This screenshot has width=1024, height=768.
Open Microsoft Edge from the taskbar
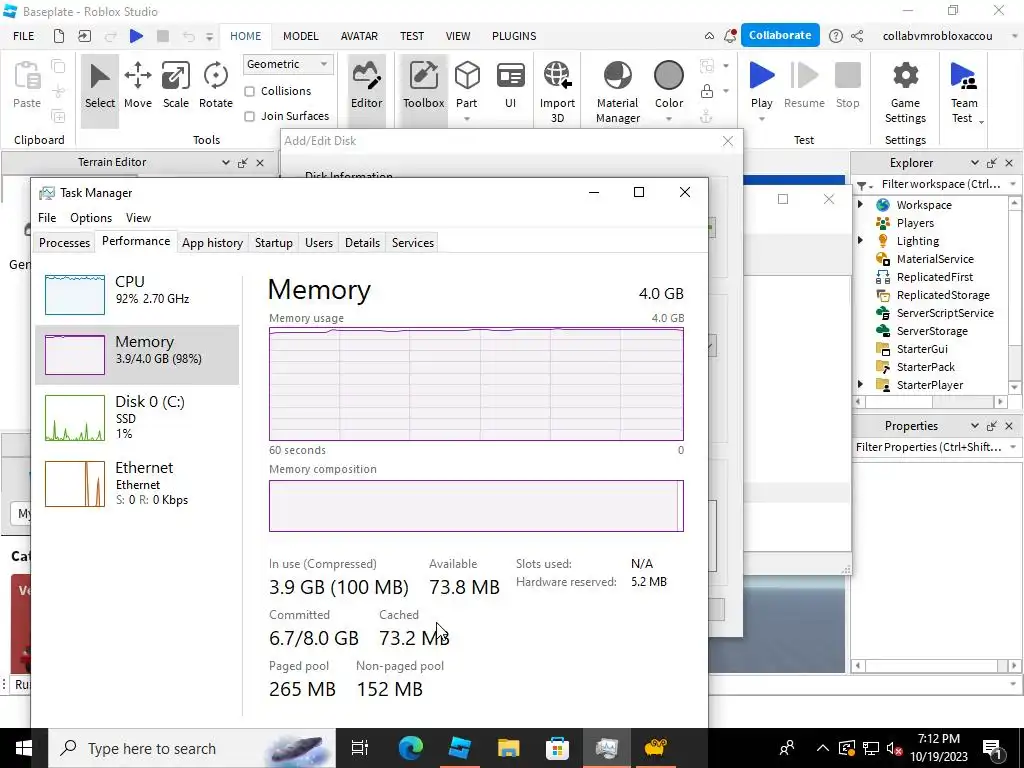point(411,748)
